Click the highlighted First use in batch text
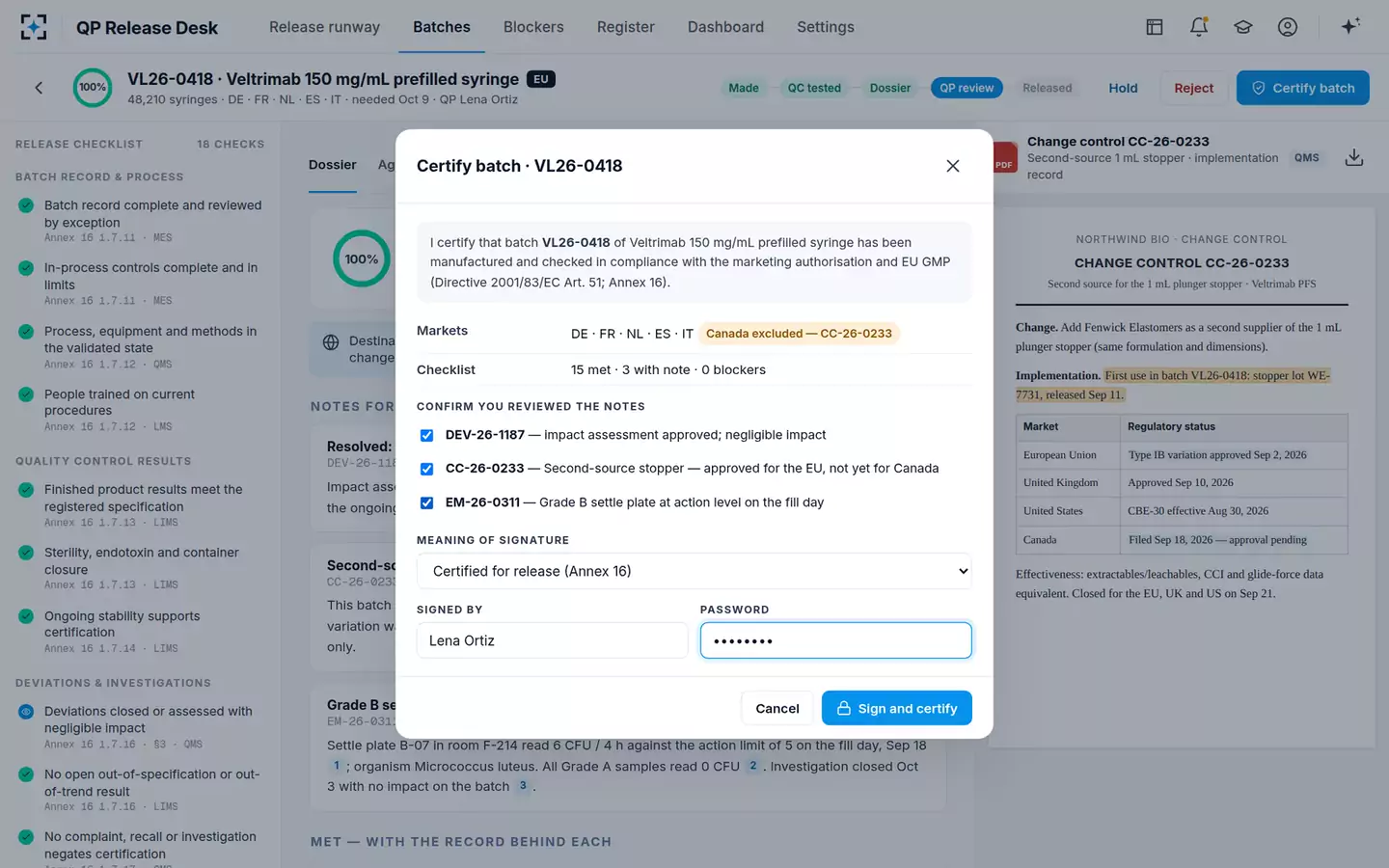The width and height of the screenshot is (1389, 868). [x=1173, y=385]
